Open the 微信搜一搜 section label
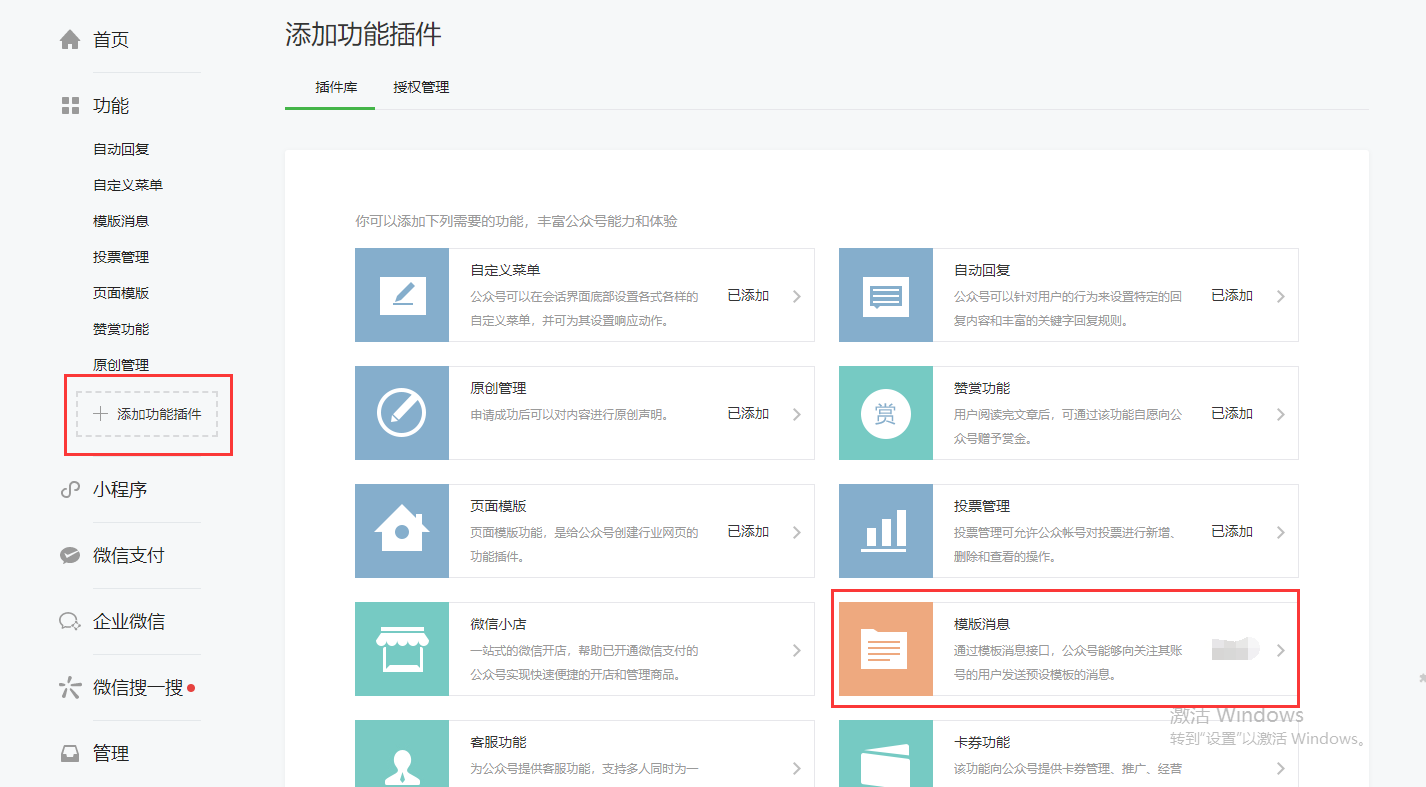 [138, 688]
